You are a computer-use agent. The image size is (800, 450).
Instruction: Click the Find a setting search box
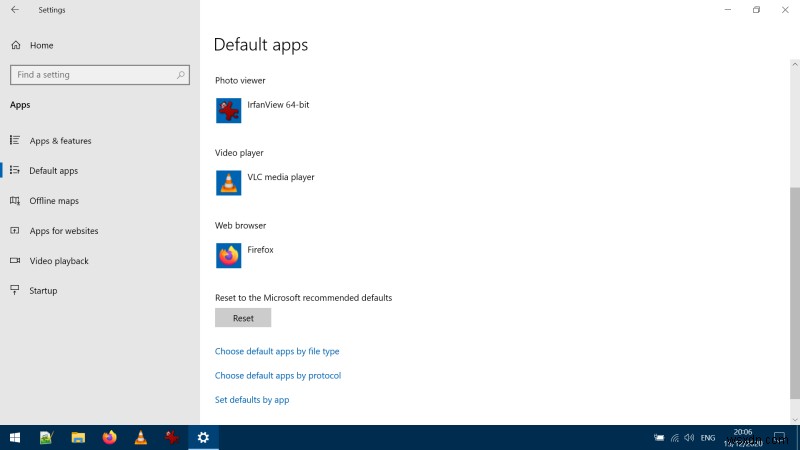(100, 75)
